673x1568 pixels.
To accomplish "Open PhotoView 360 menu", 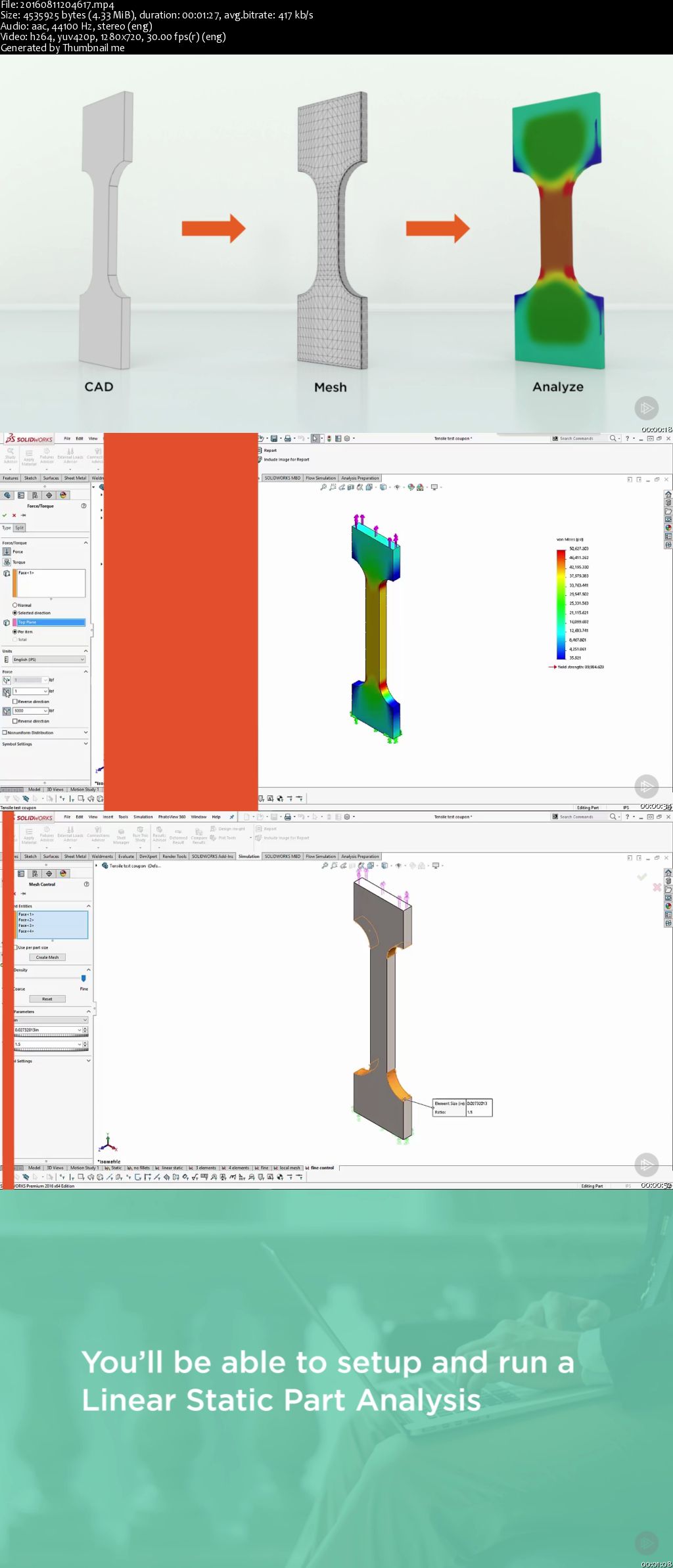I will click(x=172, y=817).
